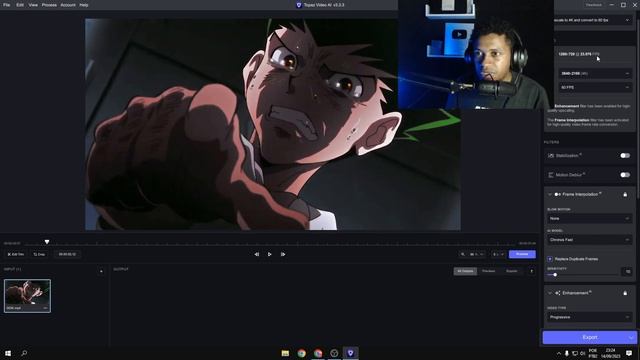Click the playhead marker on the timeline
The image size is (640, 360).
tap(47, 242)
